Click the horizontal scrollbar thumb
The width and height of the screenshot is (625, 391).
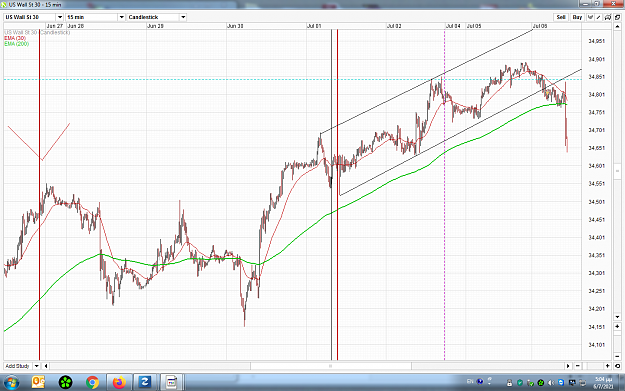tap(331, 366)
